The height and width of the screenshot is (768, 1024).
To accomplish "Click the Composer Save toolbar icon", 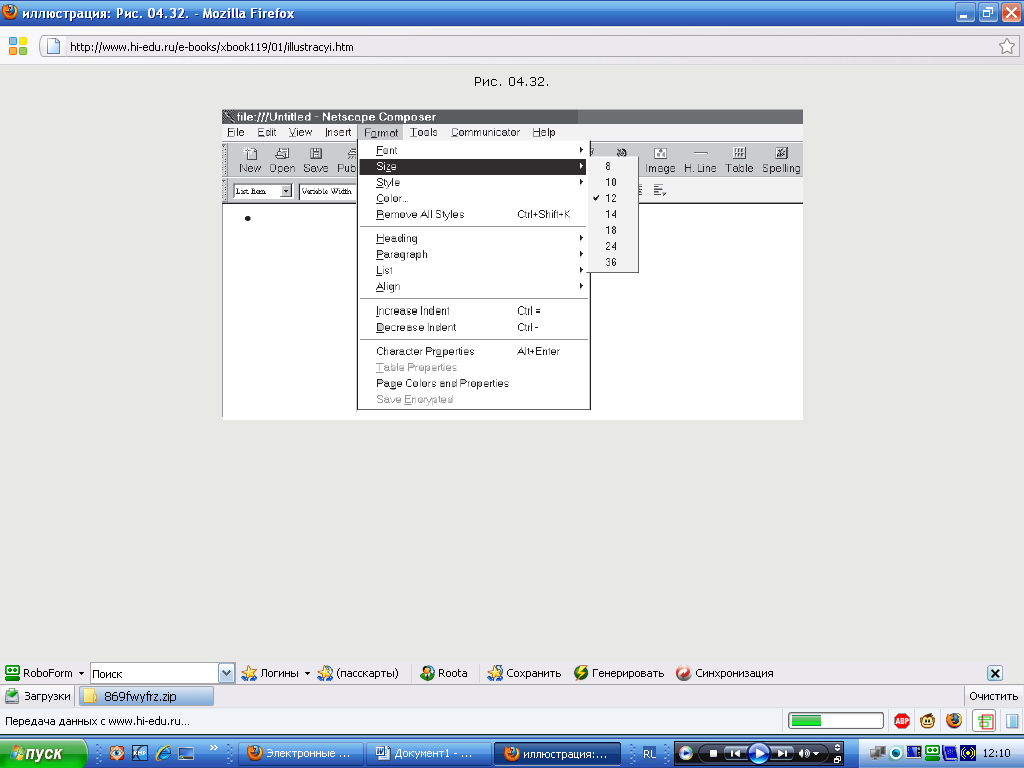I will click(315, 160).
